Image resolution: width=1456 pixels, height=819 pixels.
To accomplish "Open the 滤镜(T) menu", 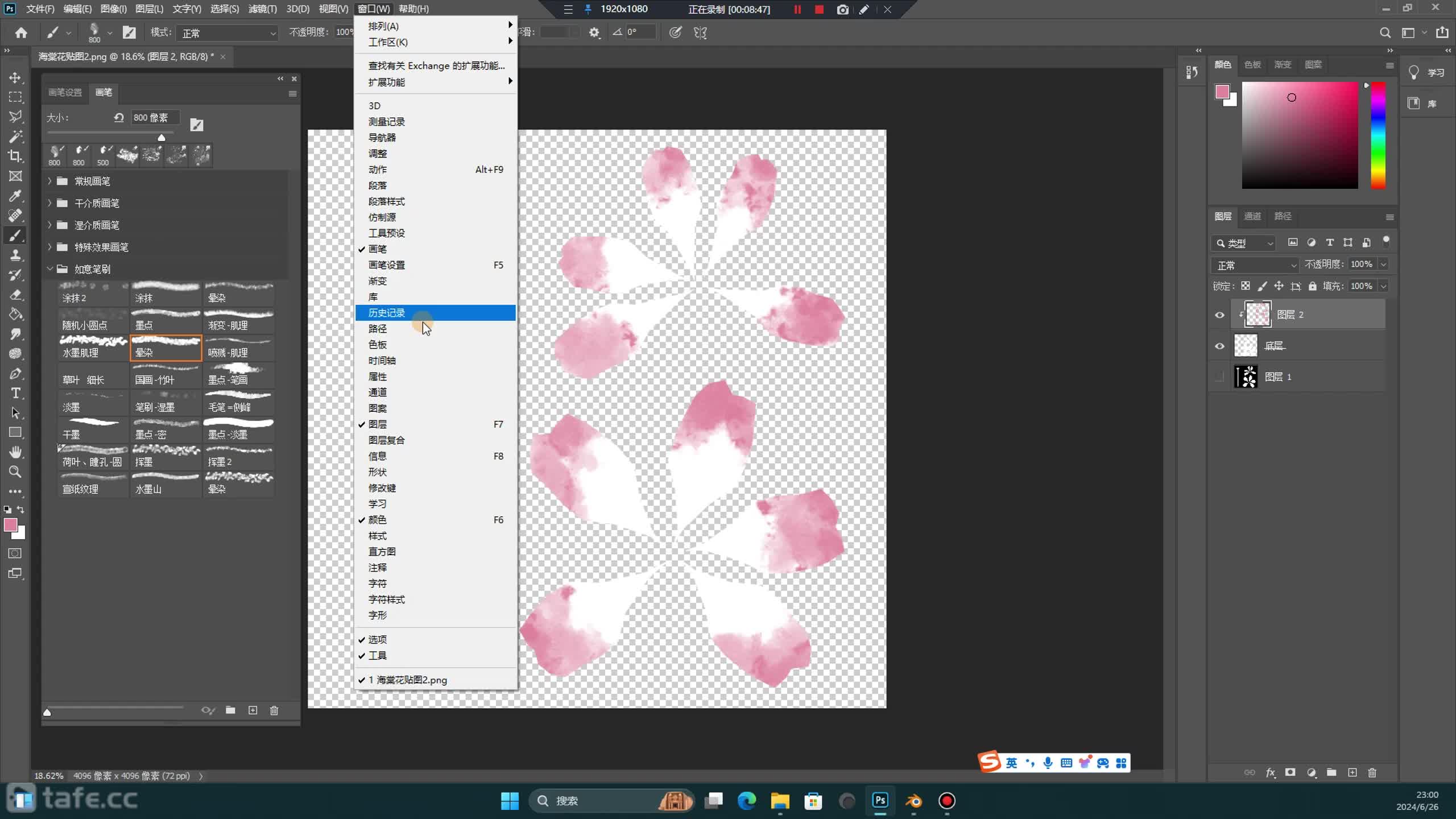I will [263, 9].
